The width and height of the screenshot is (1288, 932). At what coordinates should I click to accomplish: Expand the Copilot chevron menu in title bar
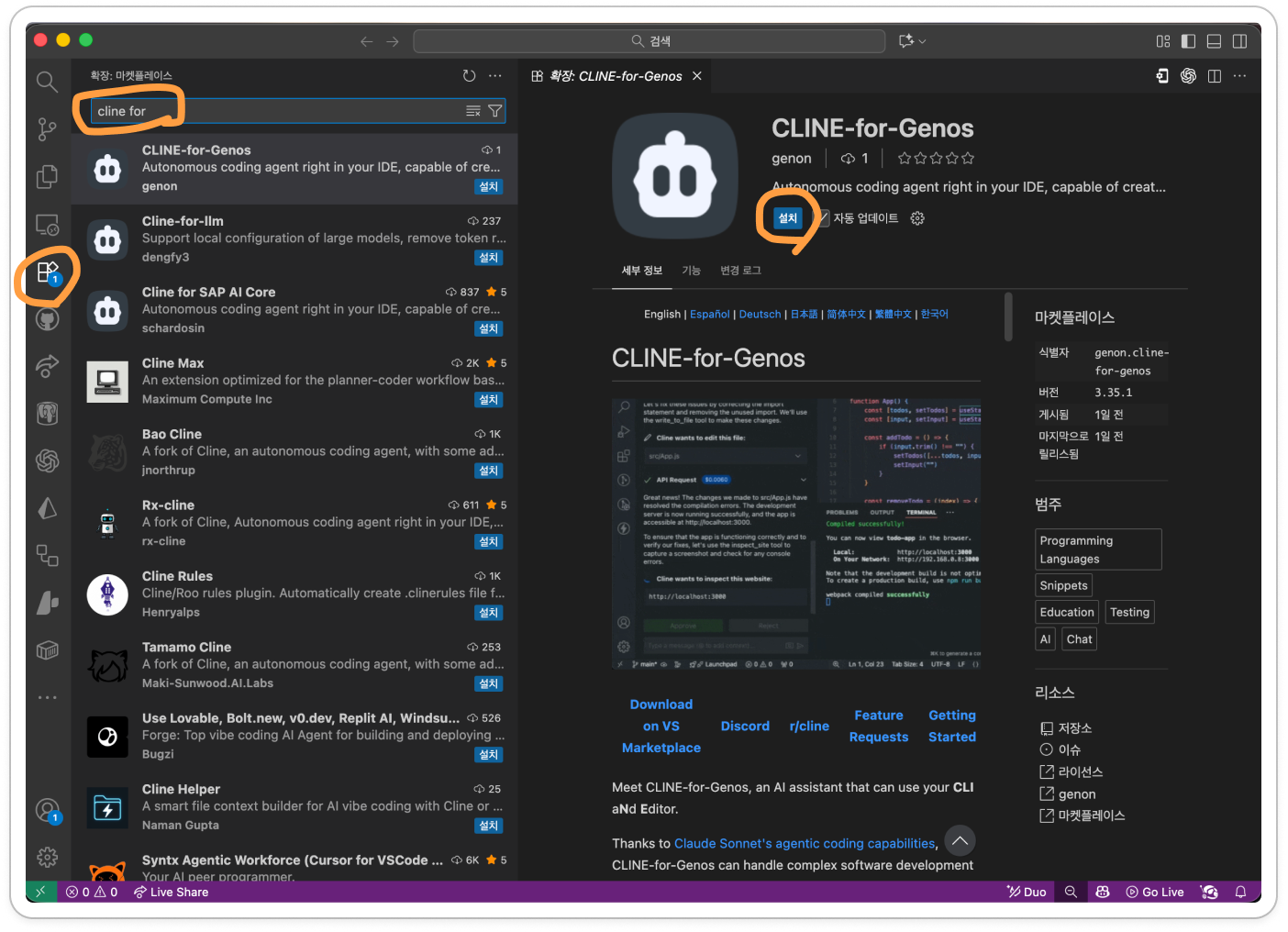pyautogui.click(x=923, y=41)
